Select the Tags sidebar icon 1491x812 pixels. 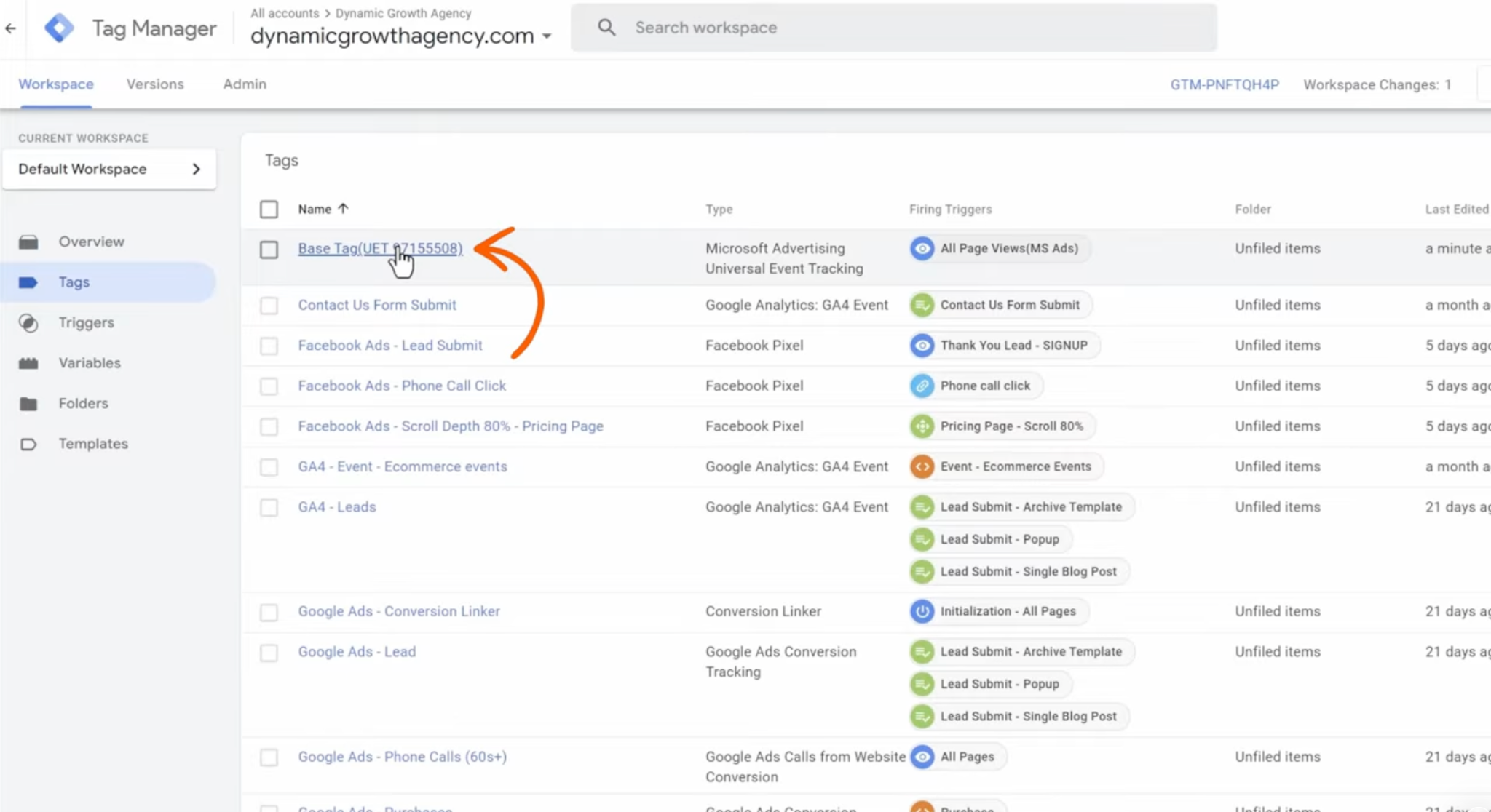(x=28, y=282)
